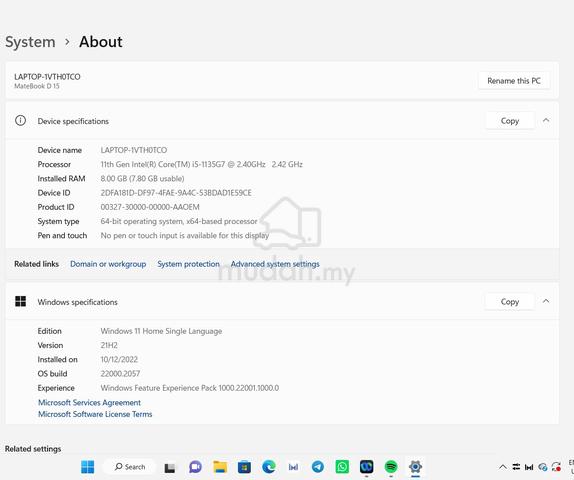Open the Microsoft Store taskbar icon
Viewport: 574px width, 480px height.
point(244,467)
